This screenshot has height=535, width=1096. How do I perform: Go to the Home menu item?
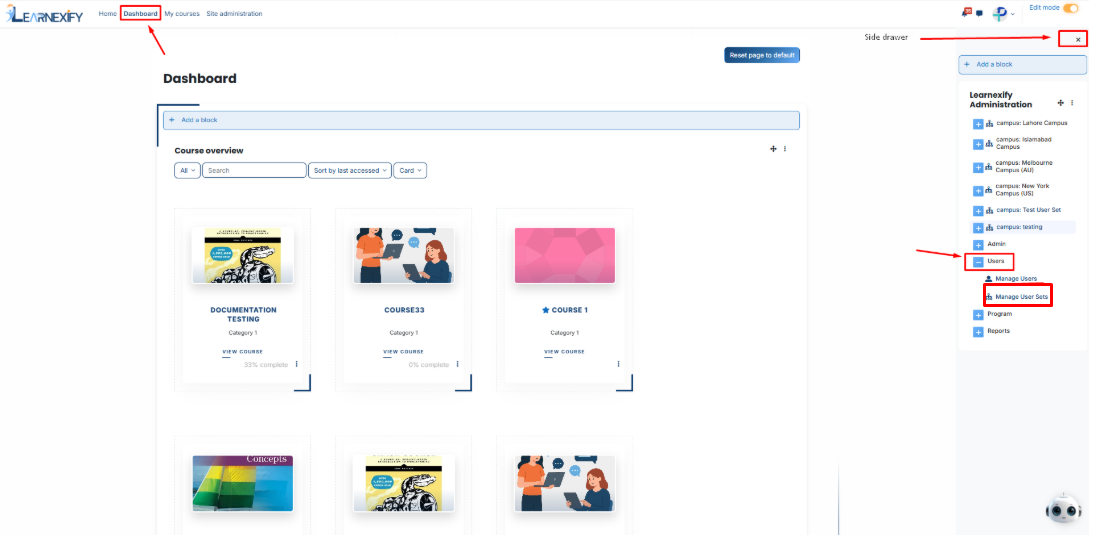108,13
